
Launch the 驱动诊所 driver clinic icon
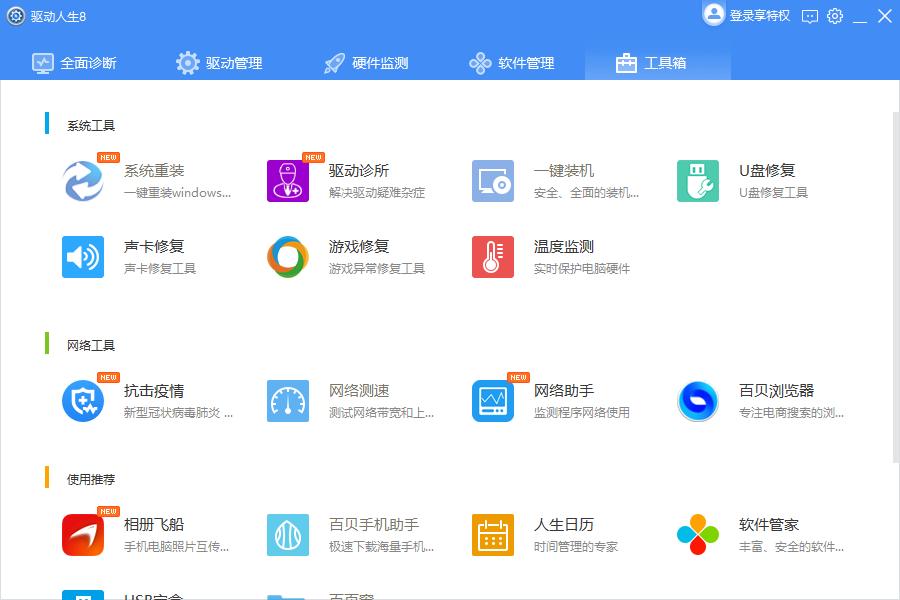(x=288, y=181)
